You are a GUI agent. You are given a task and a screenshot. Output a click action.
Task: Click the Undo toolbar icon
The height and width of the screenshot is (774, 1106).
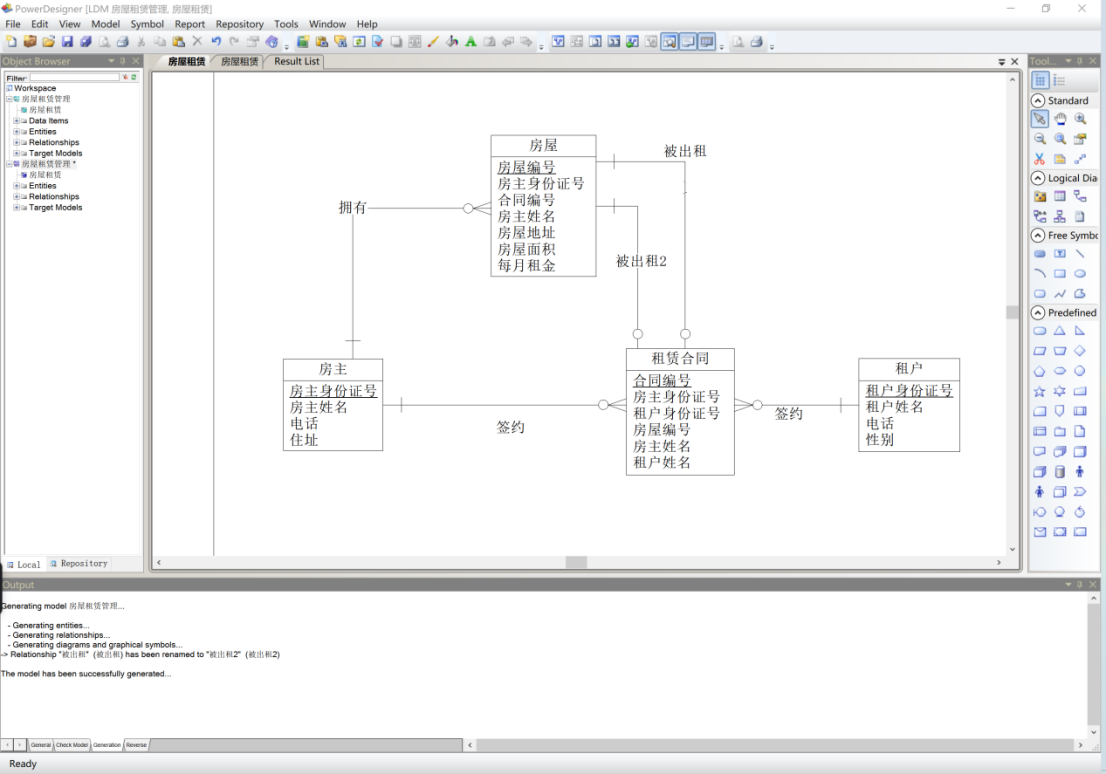[x=217, y=42]
